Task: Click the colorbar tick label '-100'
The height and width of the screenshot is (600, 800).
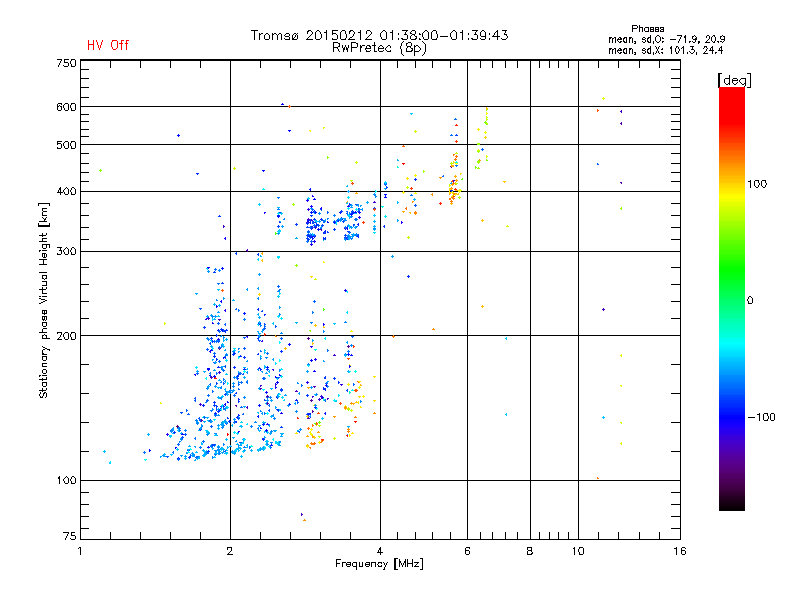Action: coord(761,417)
